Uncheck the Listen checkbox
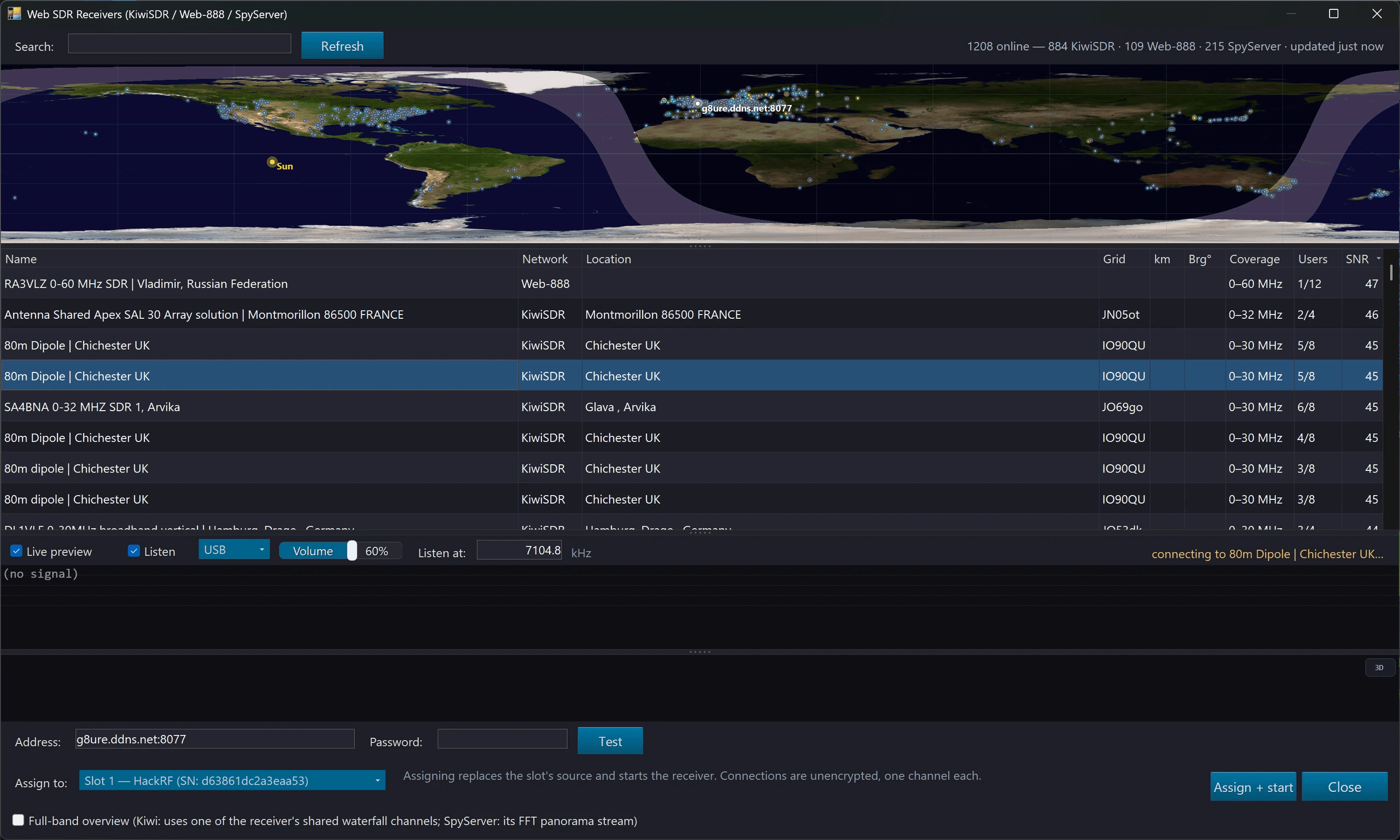 pos(134,551)
